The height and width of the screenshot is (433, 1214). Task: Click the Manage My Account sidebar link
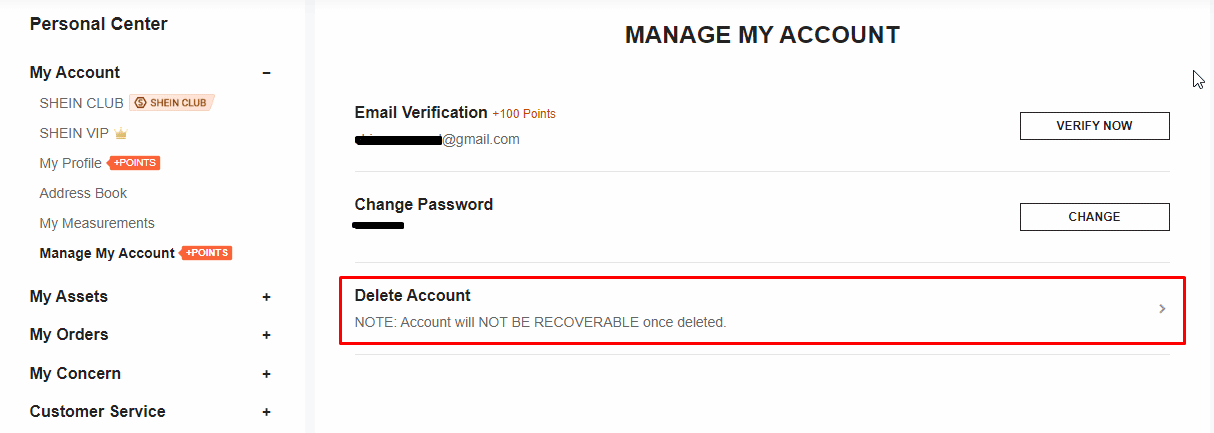(x=107, y=253)
